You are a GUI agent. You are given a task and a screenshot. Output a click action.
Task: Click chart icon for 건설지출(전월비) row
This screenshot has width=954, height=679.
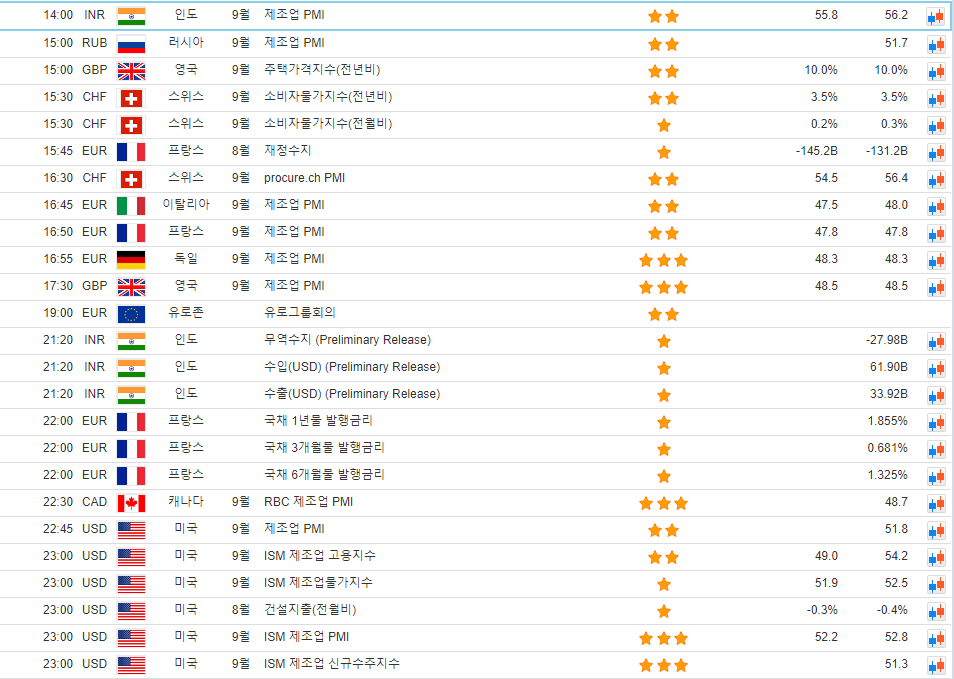935,611
